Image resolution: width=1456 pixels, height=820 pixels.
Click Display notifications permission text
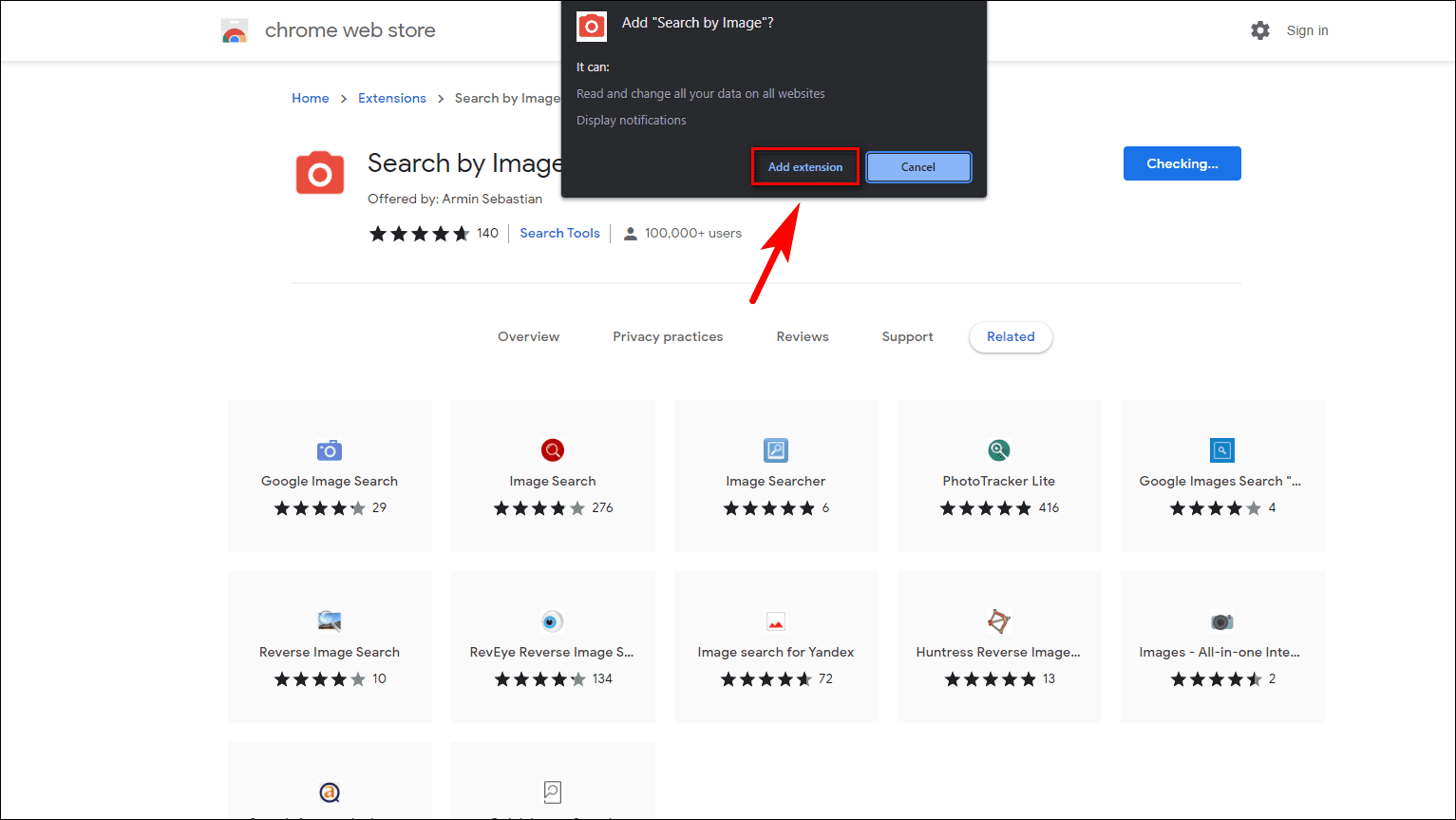632,120
